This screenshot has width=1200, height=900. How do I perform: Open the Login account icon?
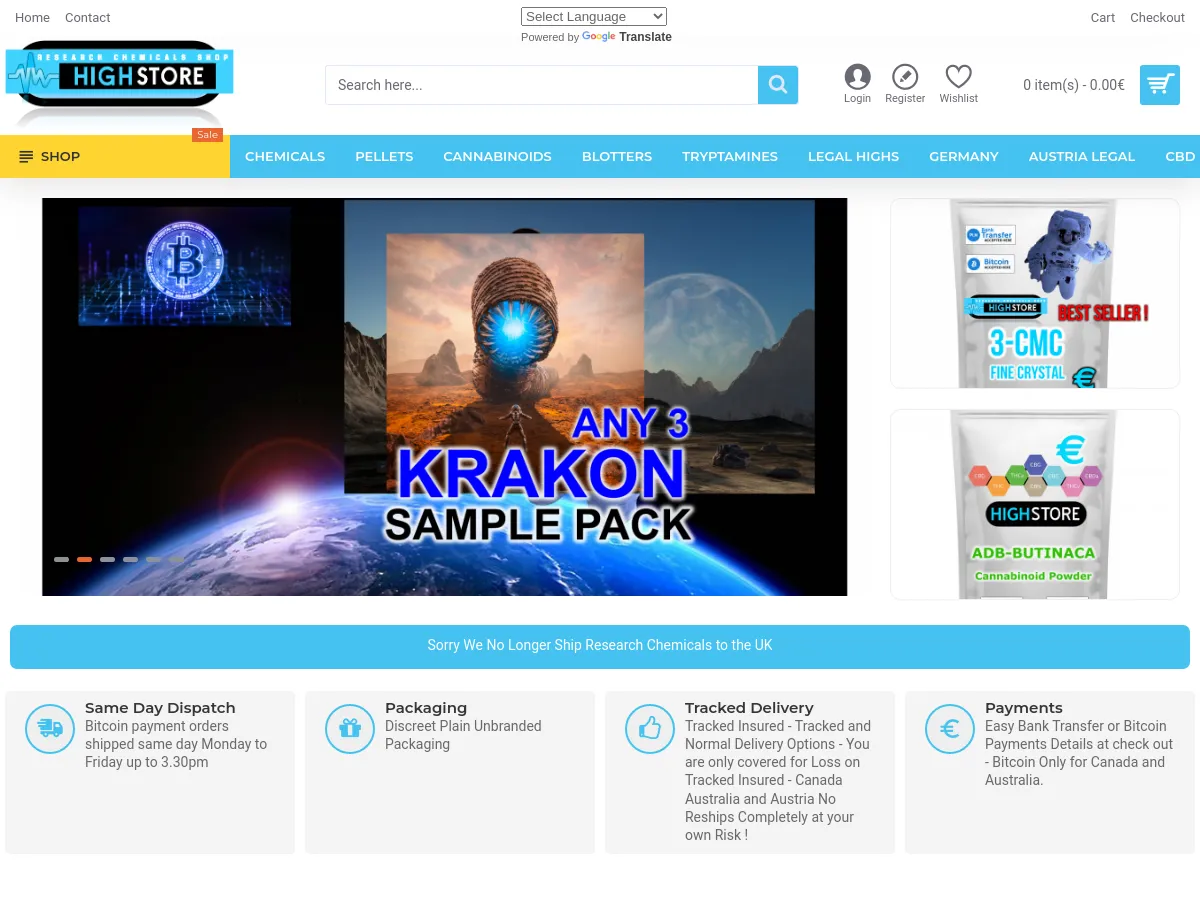coord(857,76)
